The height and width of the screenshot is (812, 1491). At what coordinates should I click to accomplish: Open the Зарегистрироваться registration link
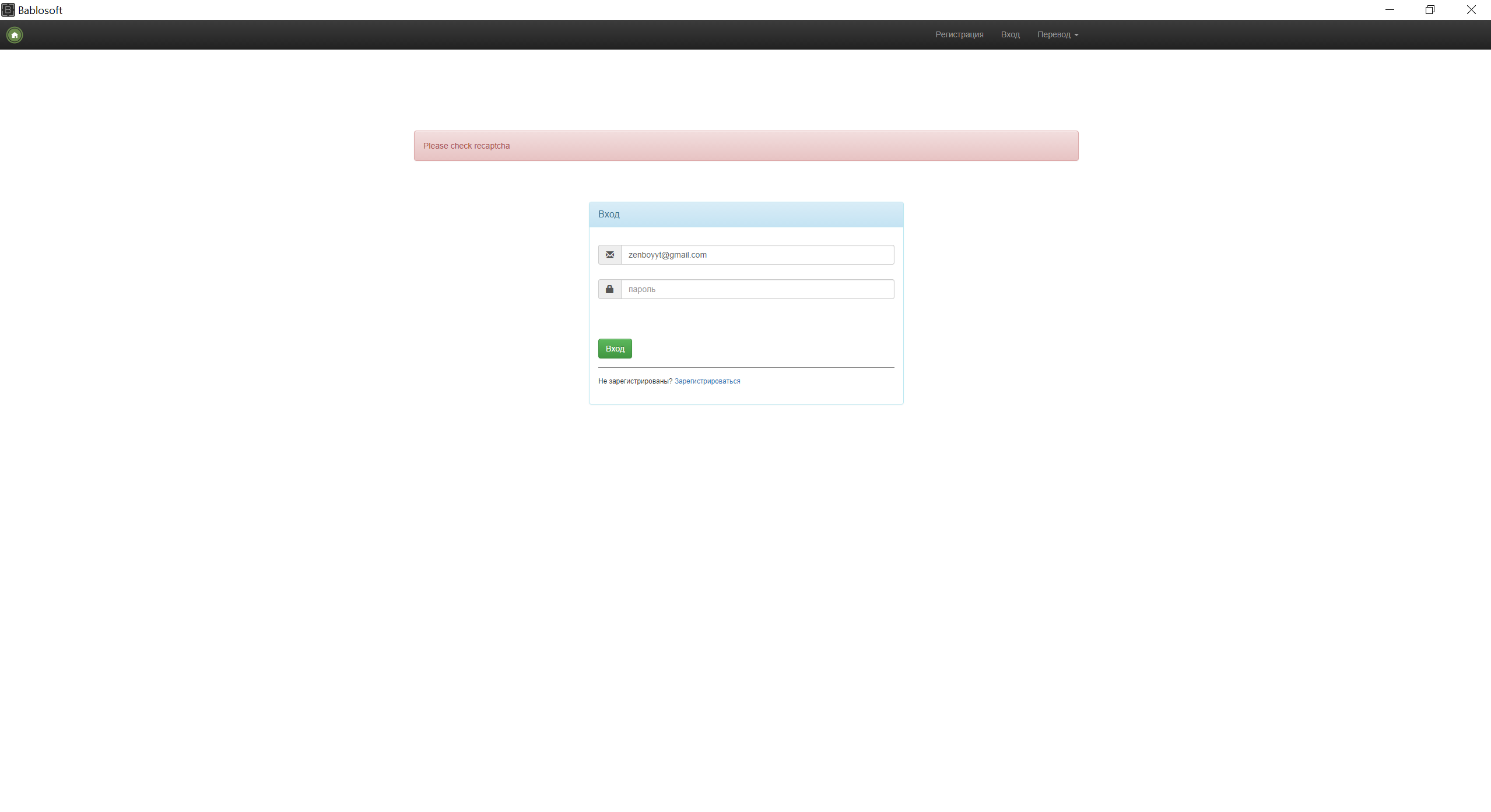tap(707, 381)
